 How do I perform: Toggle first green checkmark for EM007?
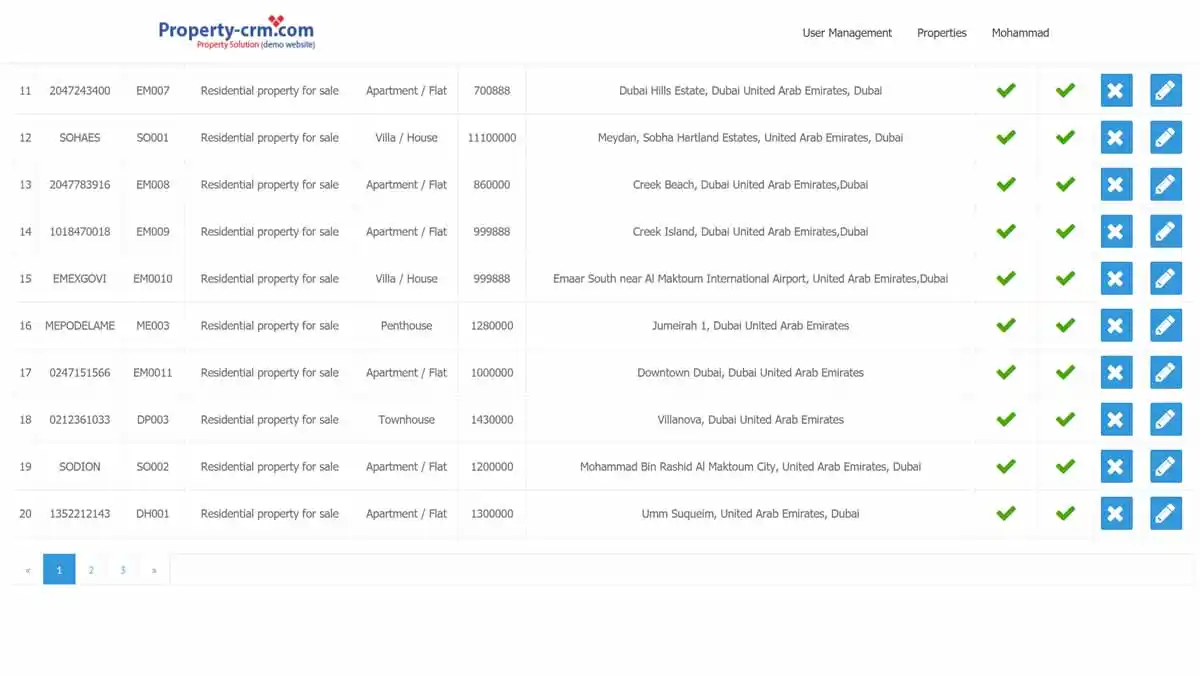(x=1006, y=91)
